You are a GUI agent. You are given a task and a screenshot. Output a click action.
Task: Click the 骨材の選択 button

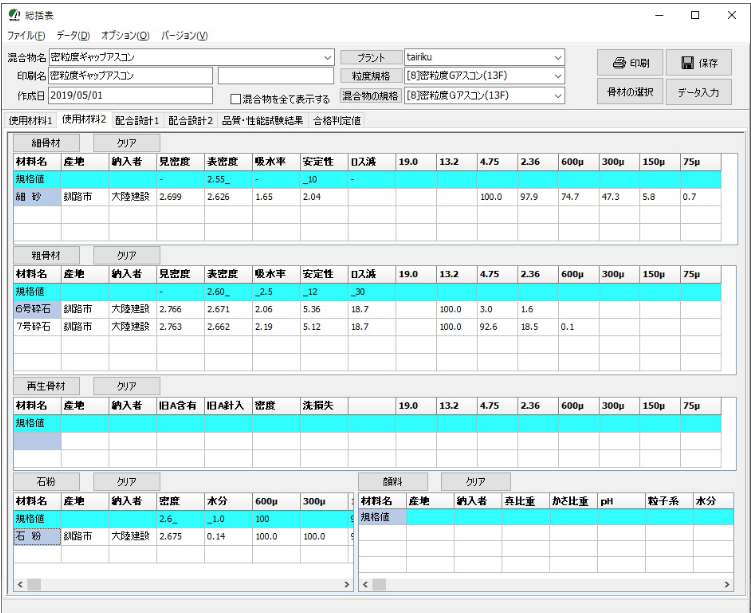click(x=628, y=92)
